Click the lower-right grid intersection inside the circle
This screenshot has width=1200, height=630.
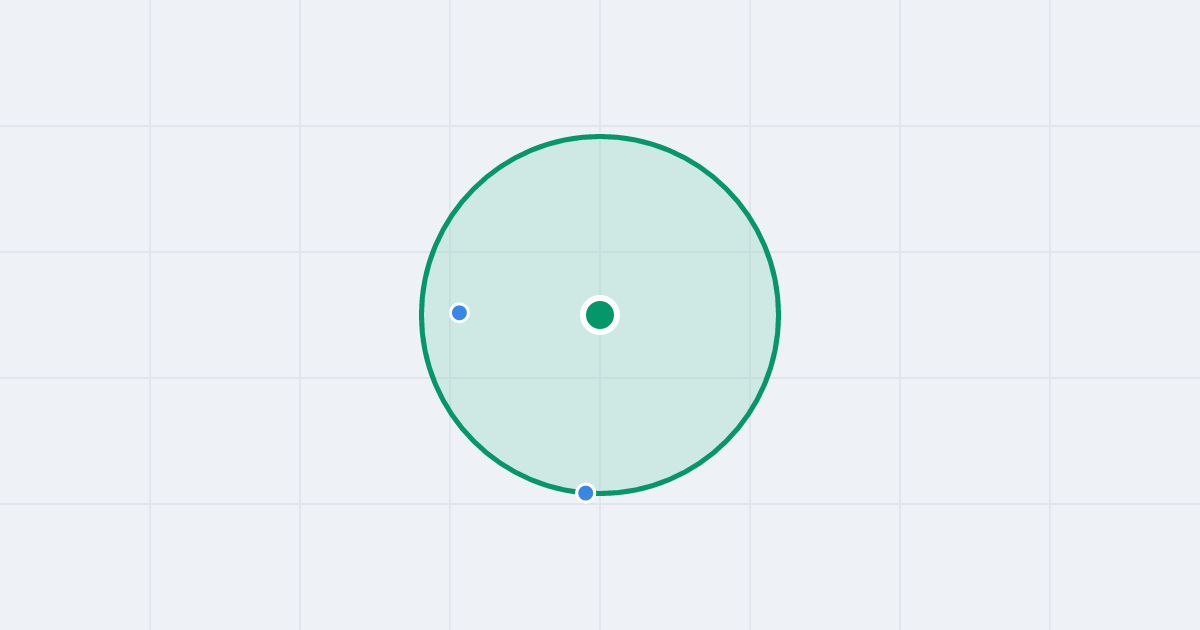(x=750, y=378)
